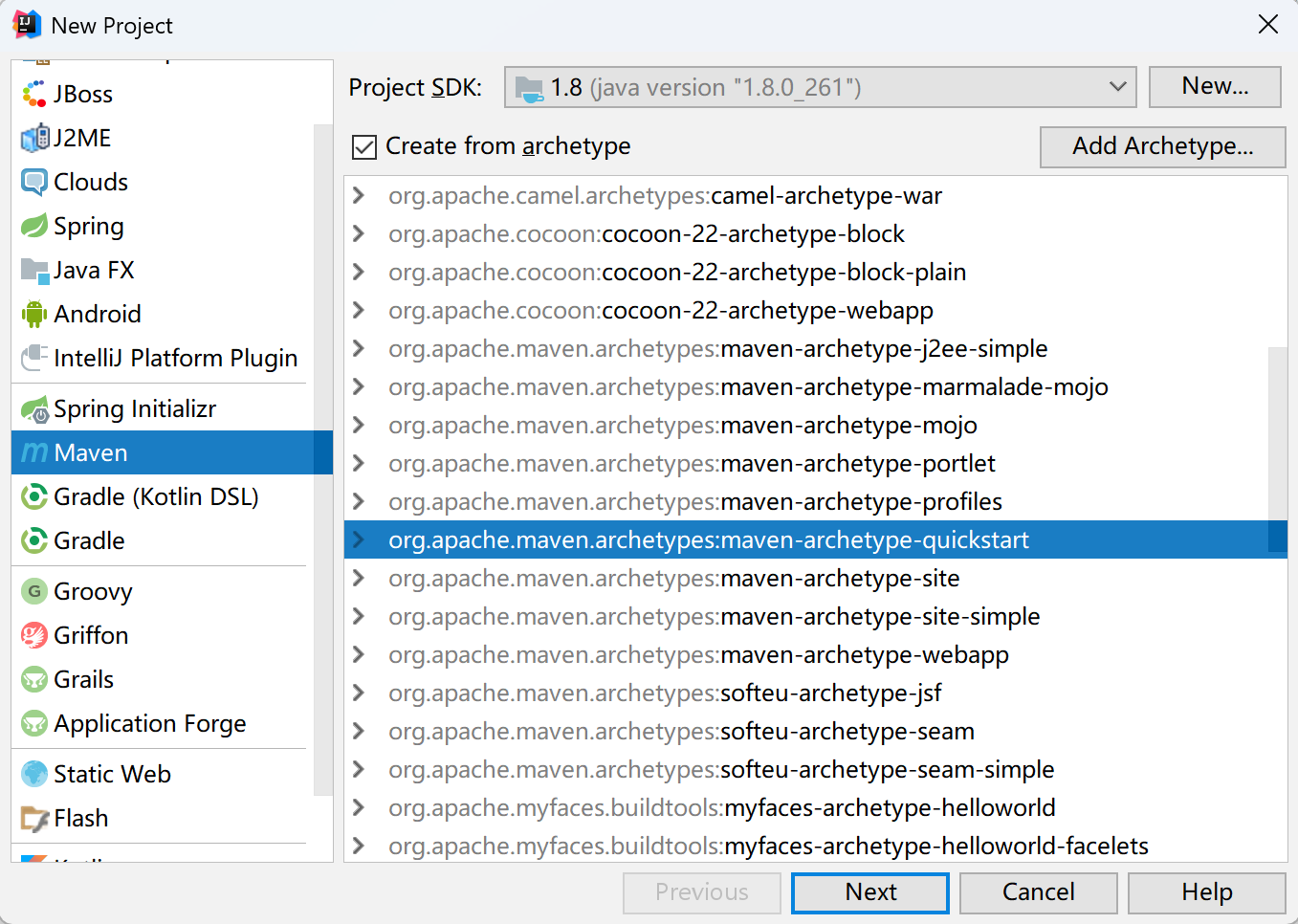
Task: Expand cocoon-22-archetype-block-plain node
Action: pos(359,272)
